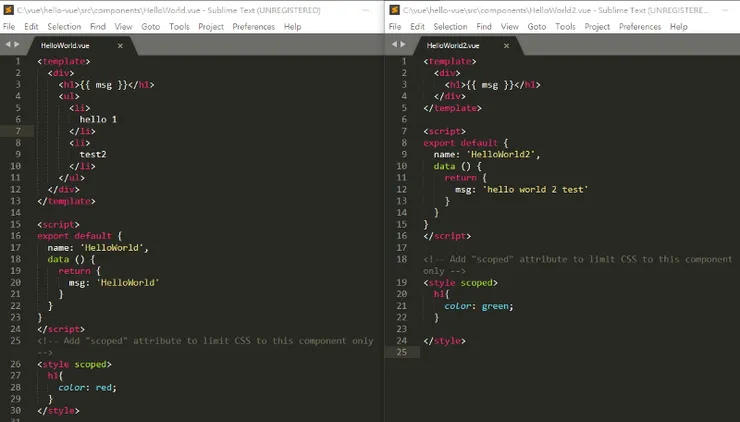Click the Sublime Text icon in right window title bar
The image size is (740, 422).
tap(394, 8)
